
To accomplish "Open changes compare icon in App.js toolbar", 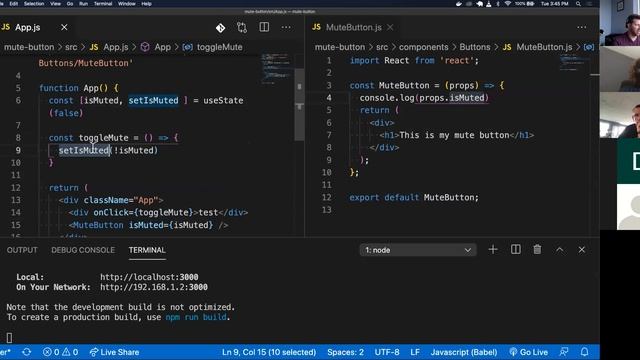I will (x=242, y=28).
